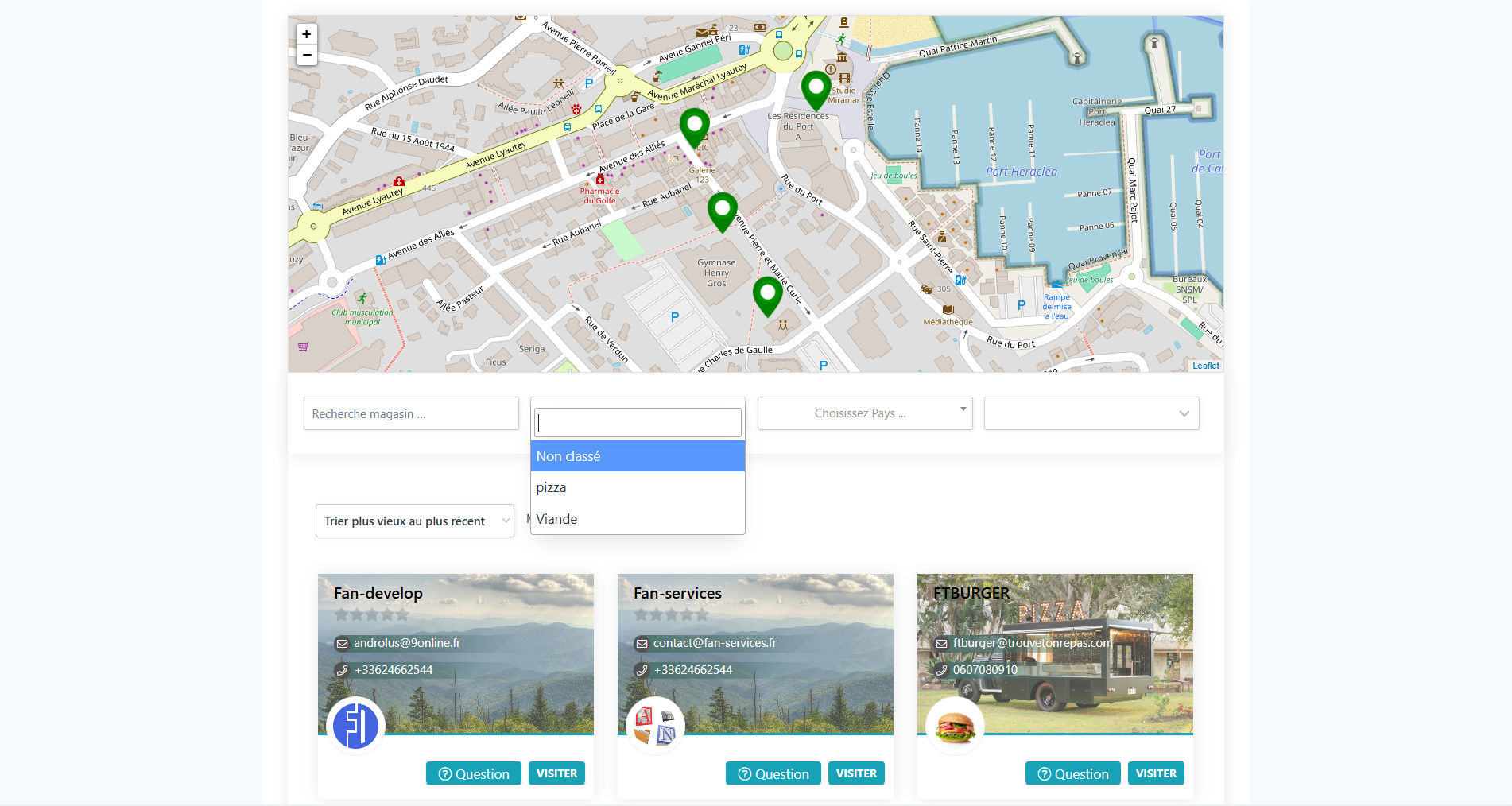The width and height of the screenshot is (1512, 806).
Task: Open the Choisissez Pays dropdown
Action: click(x=863, y=413)
